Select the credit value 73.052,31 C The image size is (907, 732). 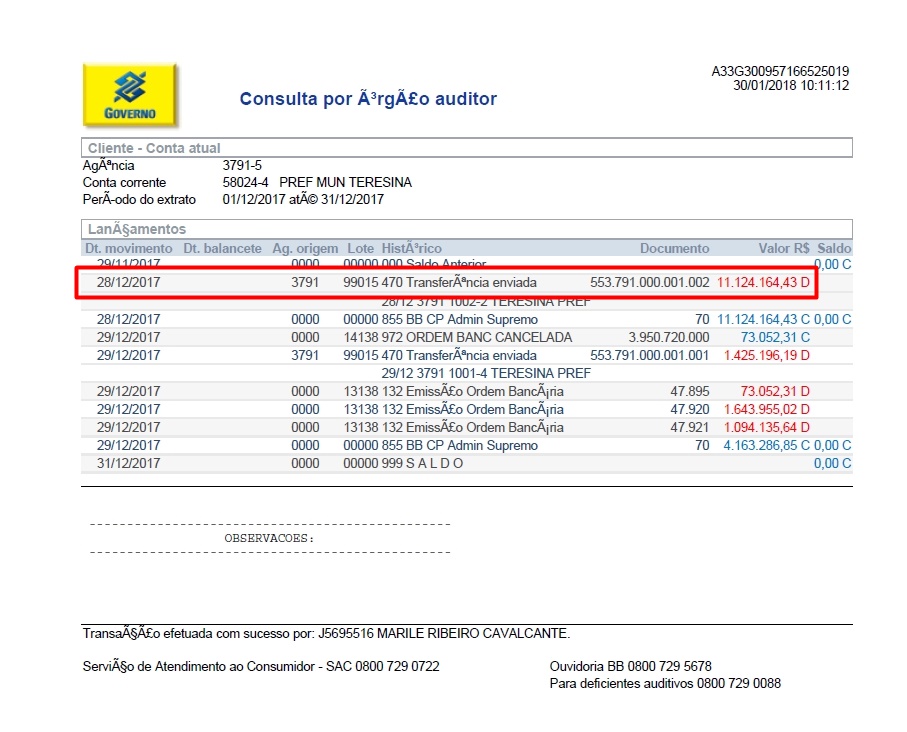click(x=775, y=337)
